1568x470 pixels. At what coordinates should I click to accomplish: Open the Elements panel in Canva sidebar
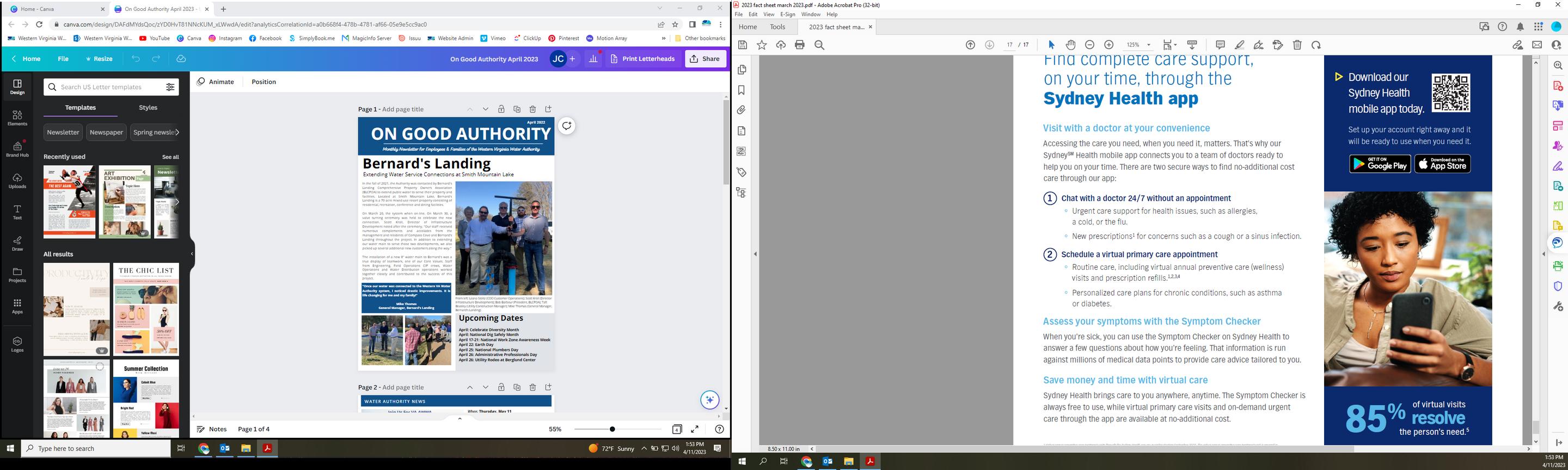pos(17,118)
